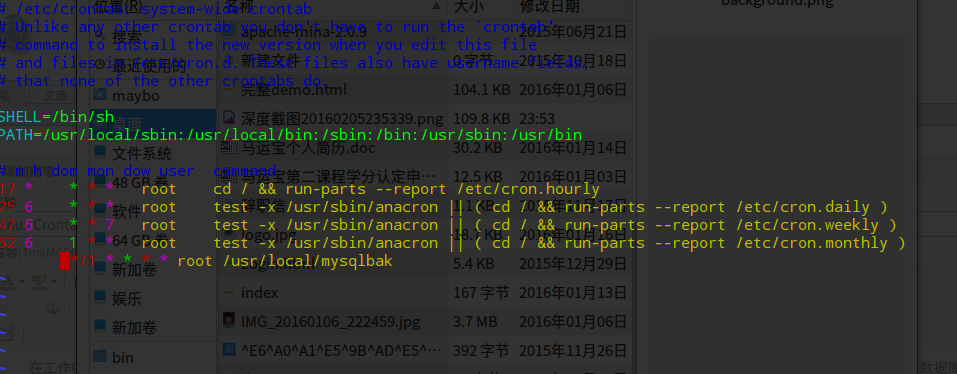Viewport: 957px width, 374px height.
Task: Open text color A dropdown in background editor
Action: tap(23, 280)
